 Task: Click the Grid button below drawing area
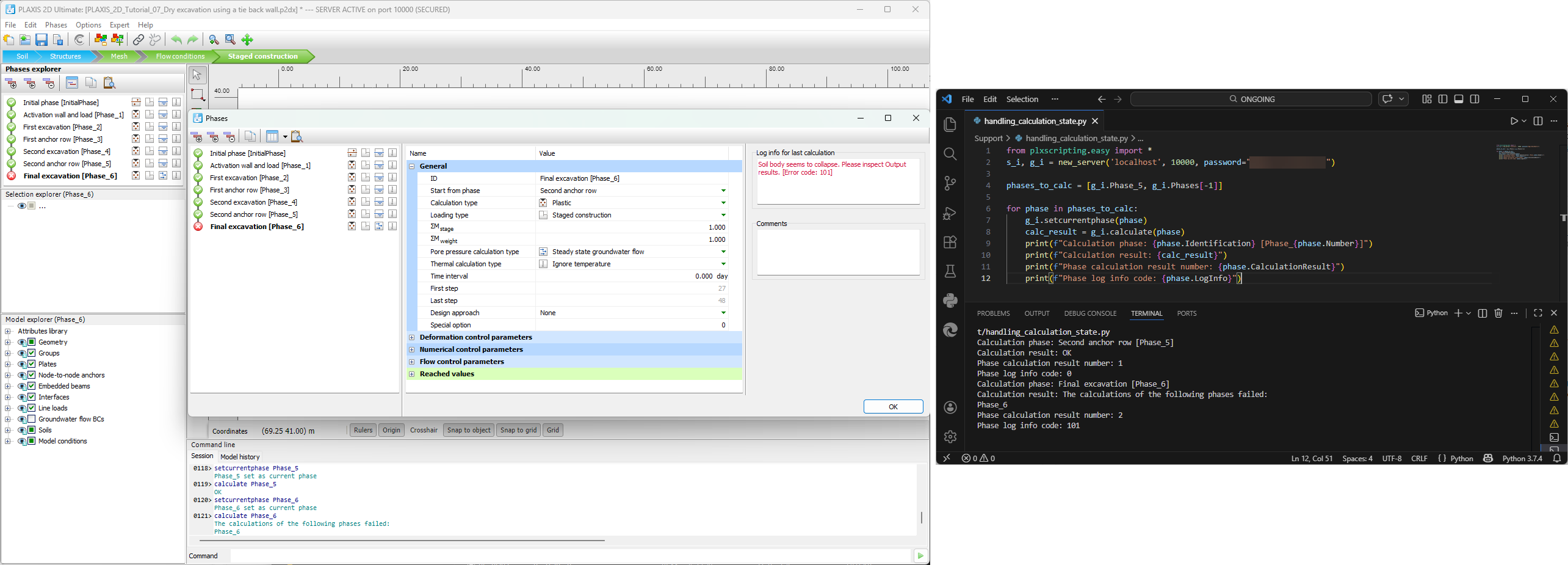[x=553, y=430]
